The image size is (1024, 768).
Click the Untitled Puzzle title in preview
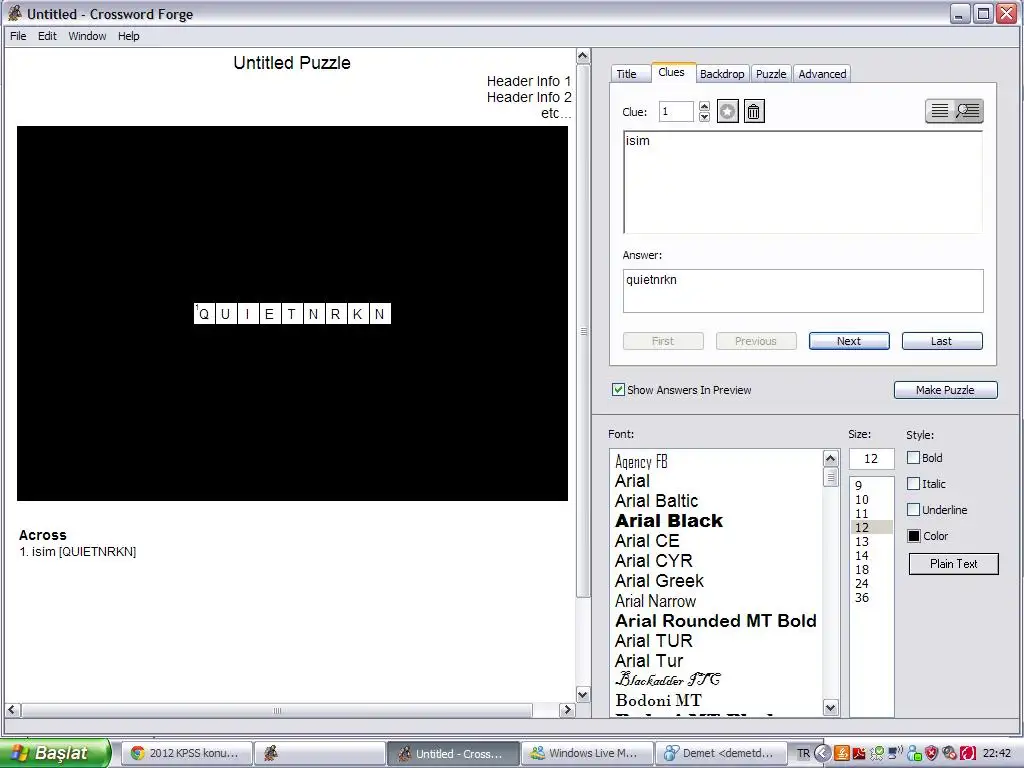(292, 63)
